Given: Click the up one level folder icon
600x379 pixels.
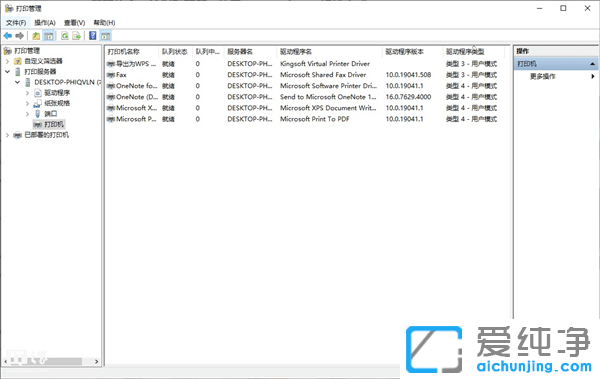Looking at the screenshot, I should click(x=36, y=36).
